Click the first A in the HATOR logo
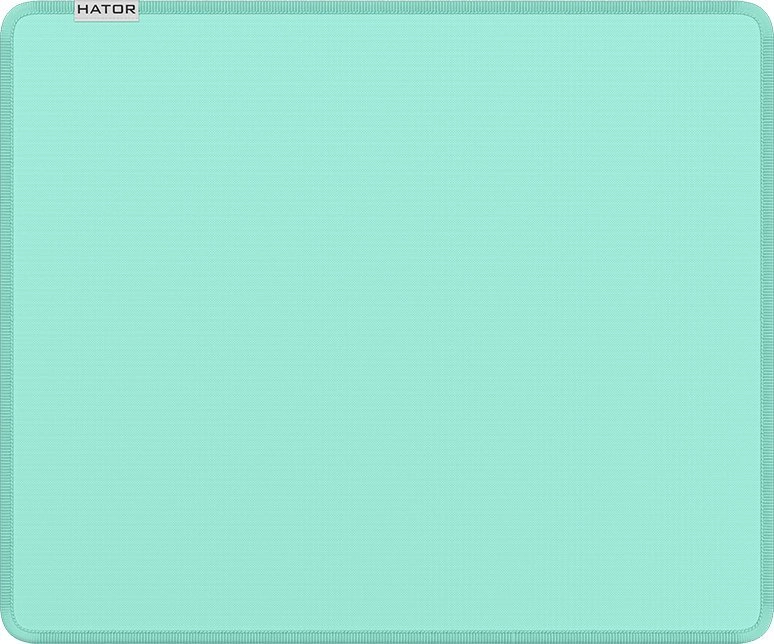This screenshot has width=774, height=644. (95, 9)
